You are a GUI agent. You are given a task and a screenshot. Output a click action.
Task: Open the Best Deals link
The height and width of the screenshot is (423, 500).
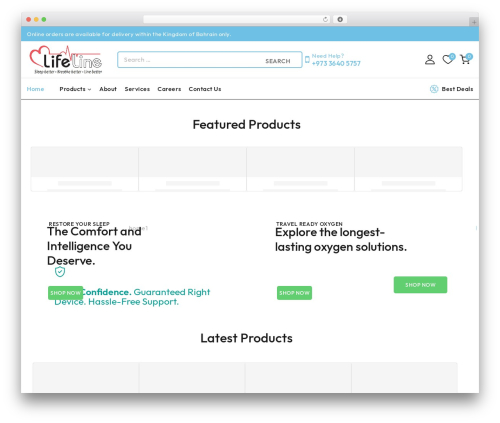pos(457,89)
